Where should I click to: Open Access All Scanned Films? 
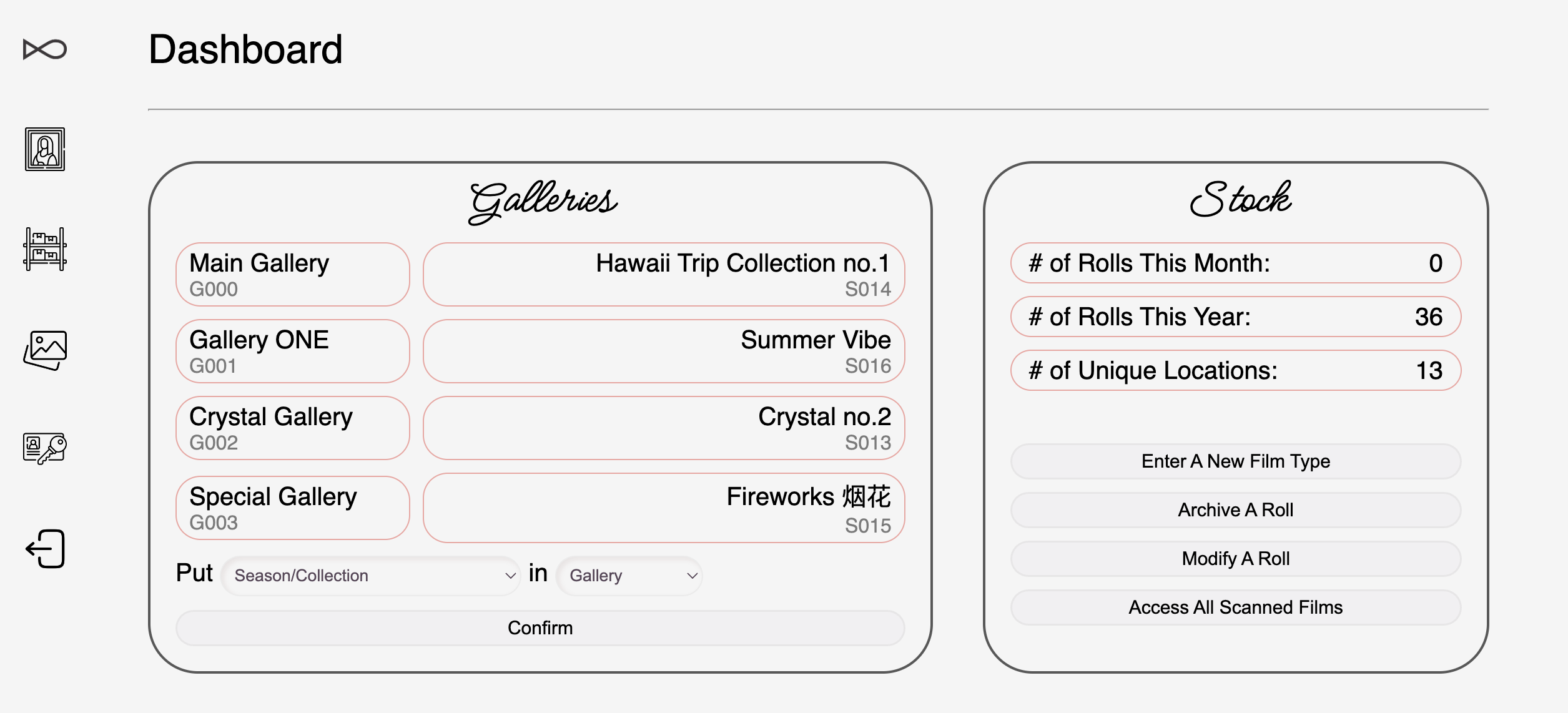point(1235,607)
